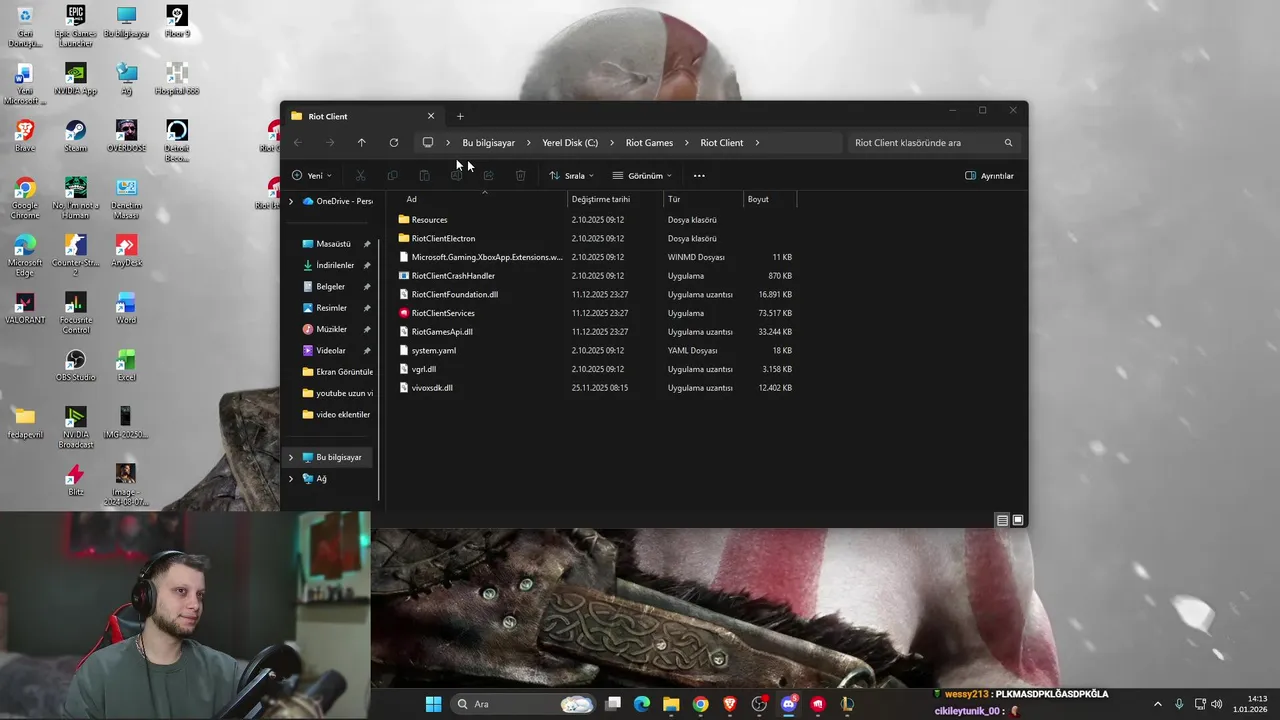Viewport: 1280px width, 720px height.
Task: Open File Explorer from the taskbar
Action: [x=671, y=704]
